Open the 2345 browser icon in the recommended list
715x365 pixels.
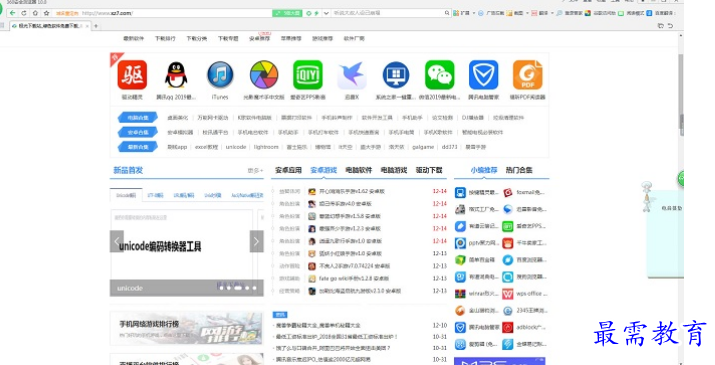[x=508, y=311]
